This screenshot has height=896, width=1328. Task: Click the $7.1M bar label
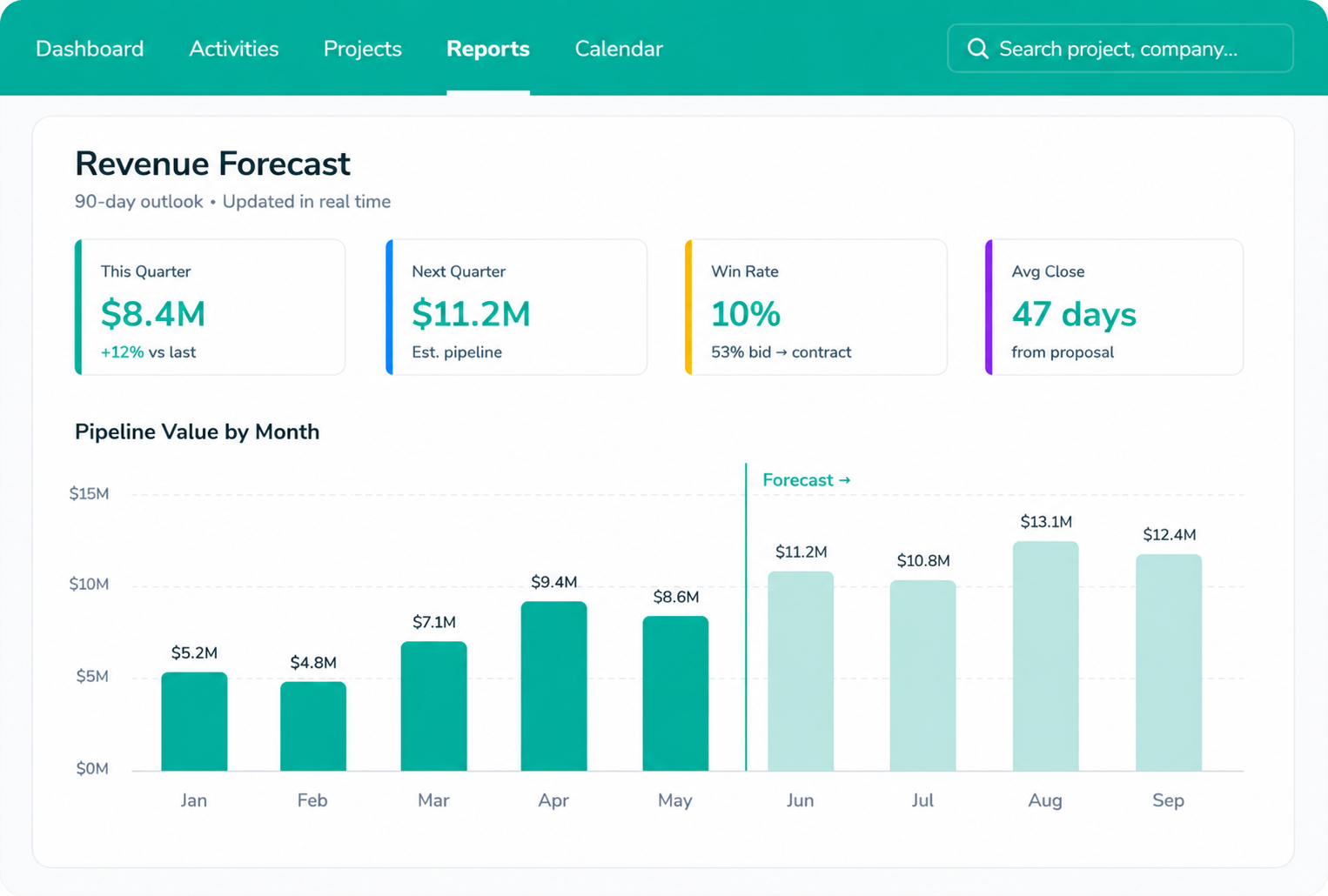(433, 622)
